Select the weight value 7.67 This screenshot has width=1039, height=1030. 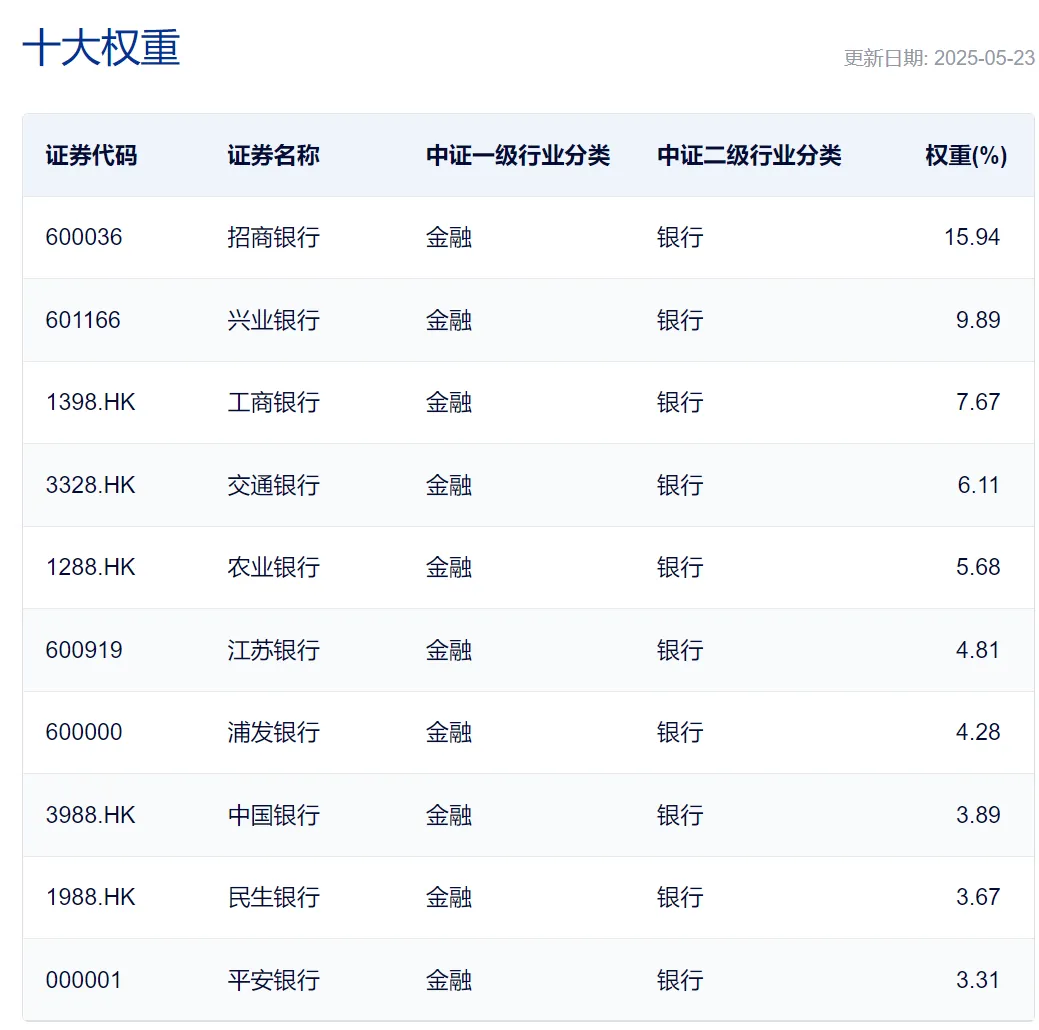(x=977, y=402)
